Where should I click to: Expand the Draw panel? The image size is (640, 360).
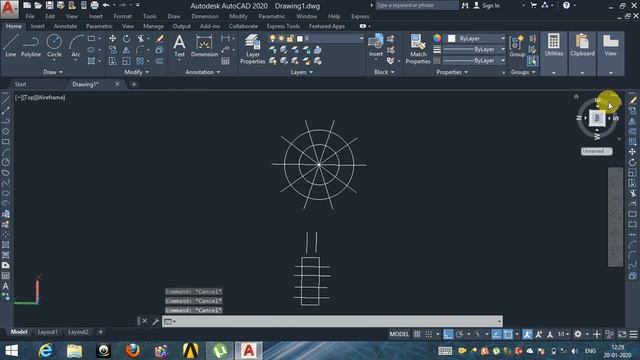(53, 72)
